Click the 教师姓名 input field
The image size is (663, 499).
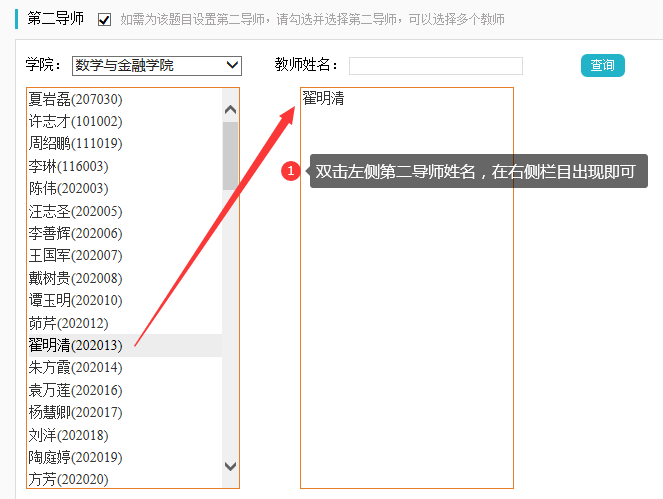(435, 66)
